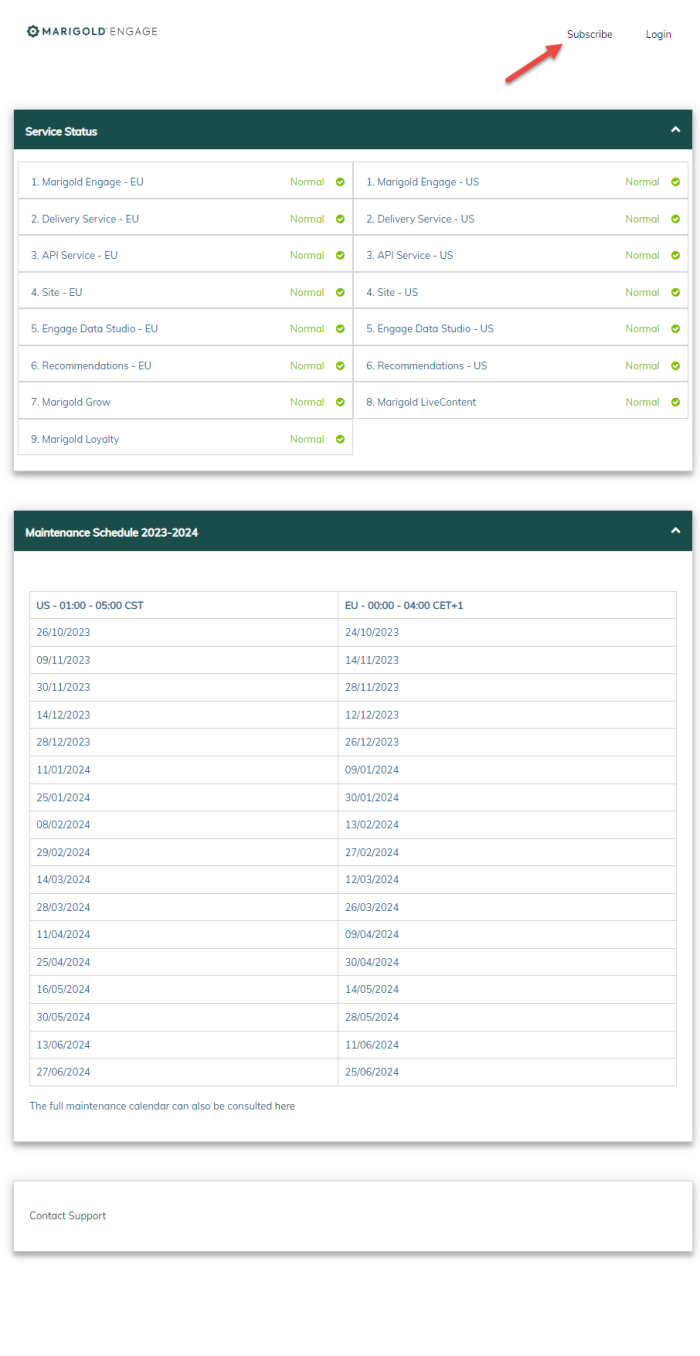The image size is (700, 1356).
Task: Click the Service Status header title
Action: [x=61, y=131]
